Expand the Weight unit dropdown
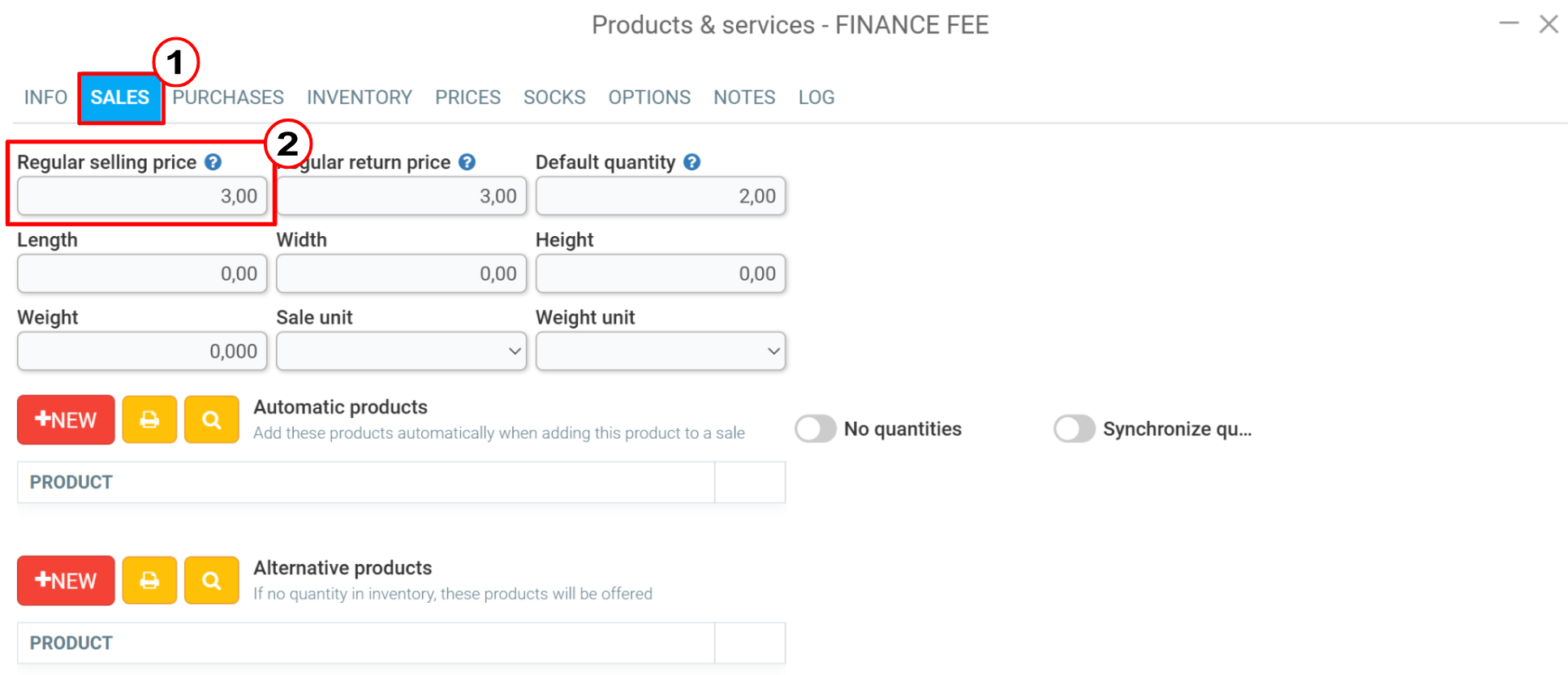Image resolution: width=1568 pixels, height=675 pixels. point(661,351)
